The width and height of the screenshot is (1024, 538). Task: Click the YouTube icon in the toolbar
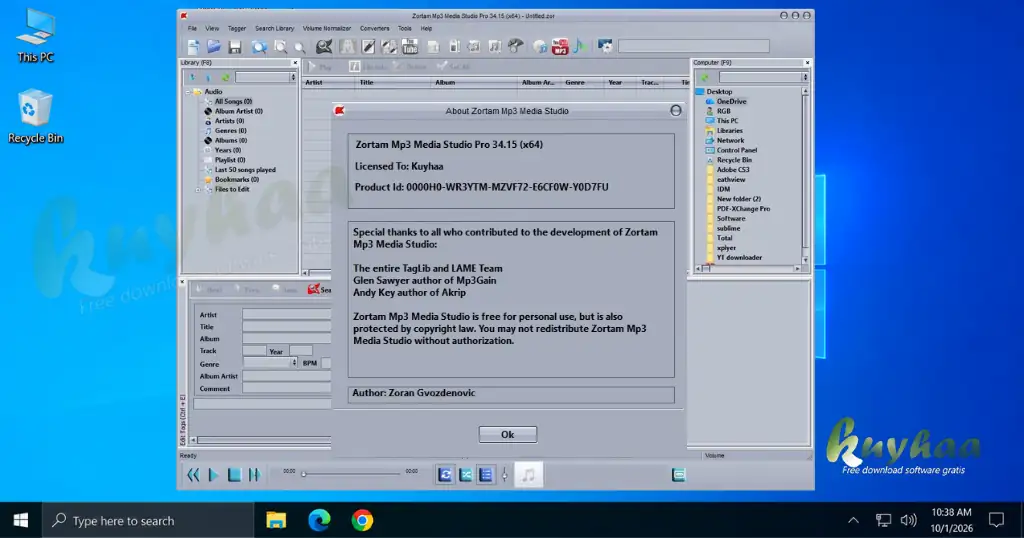[410, 46]
